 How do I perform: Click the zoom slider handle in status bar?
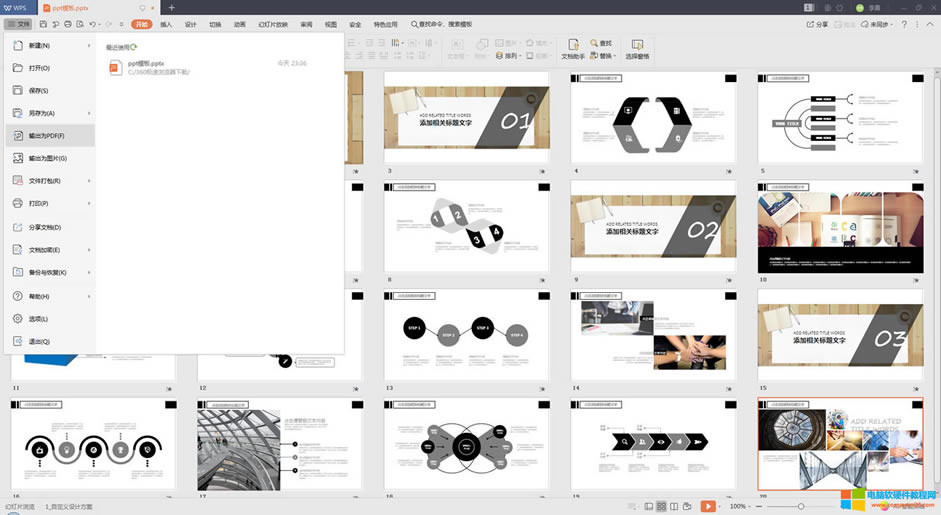(801, 507)
